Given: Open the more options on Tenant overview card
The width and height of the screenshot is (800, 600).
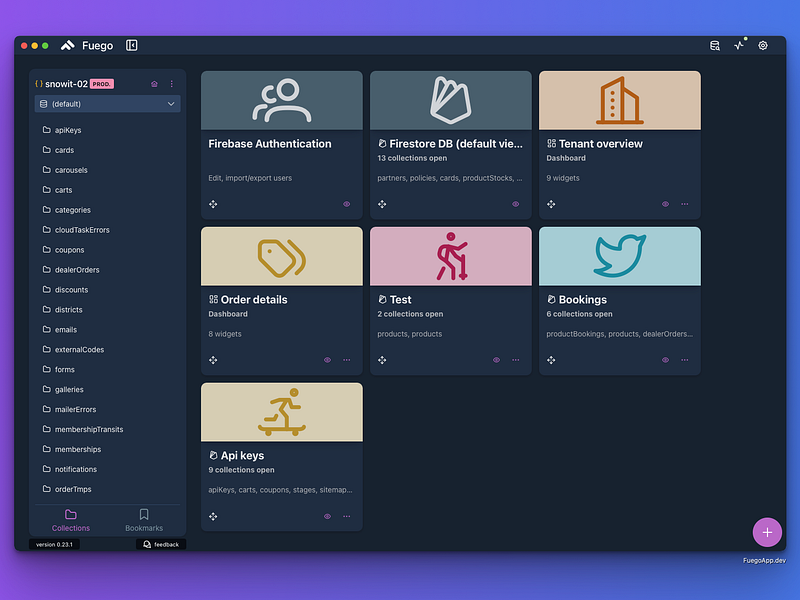Looking at the screenshot, I should pyautogui.click(x=685, y=204).
